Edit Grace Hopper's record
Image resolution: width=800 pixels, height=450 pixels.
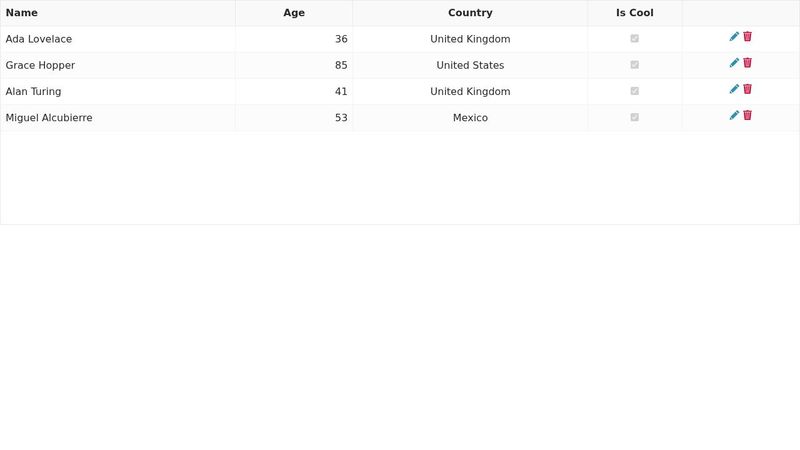[734, 63]
